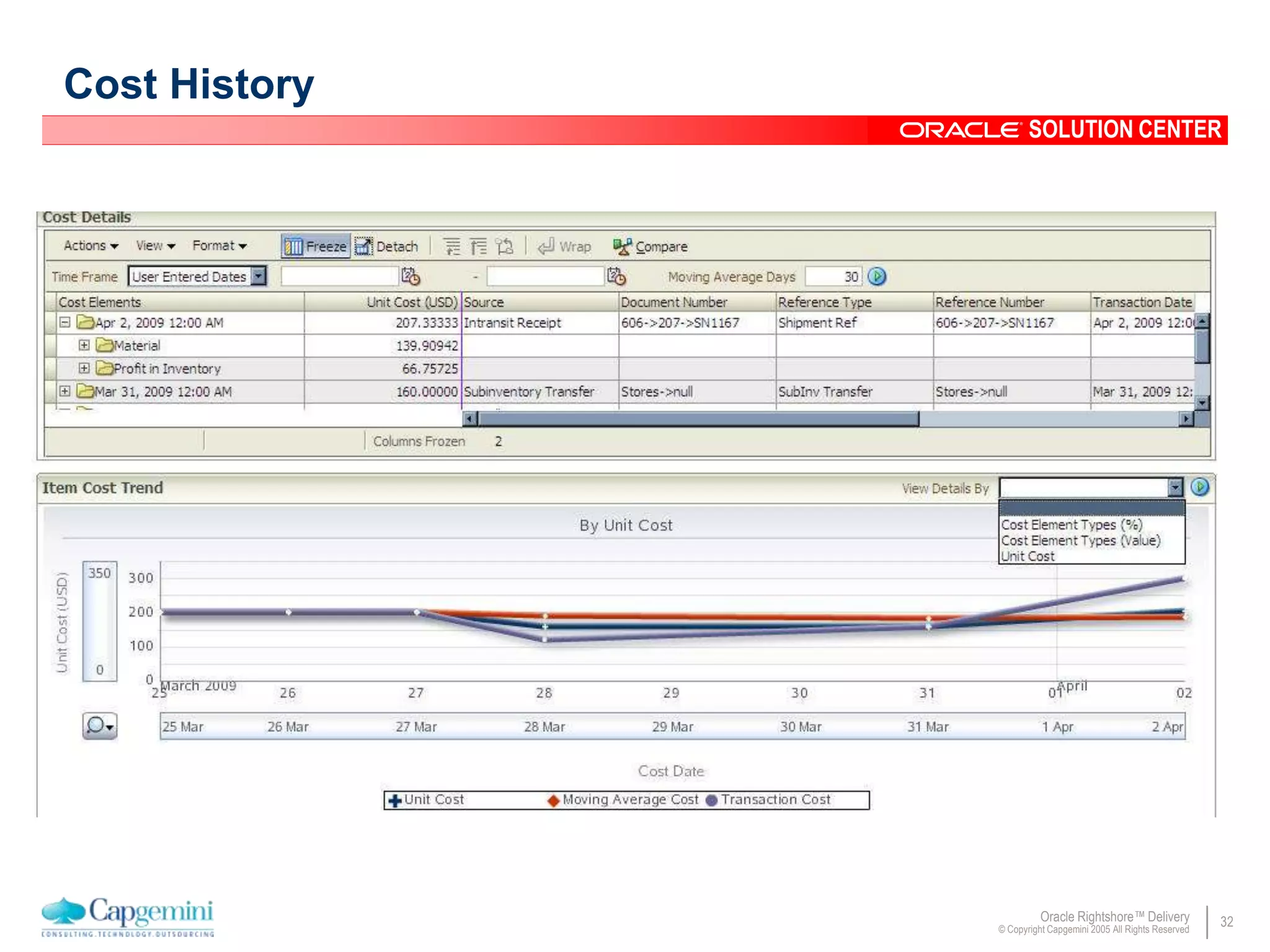Click the go button next to Moving Average Days
This screenshot has width=1270, height=952.
(877, 276)
